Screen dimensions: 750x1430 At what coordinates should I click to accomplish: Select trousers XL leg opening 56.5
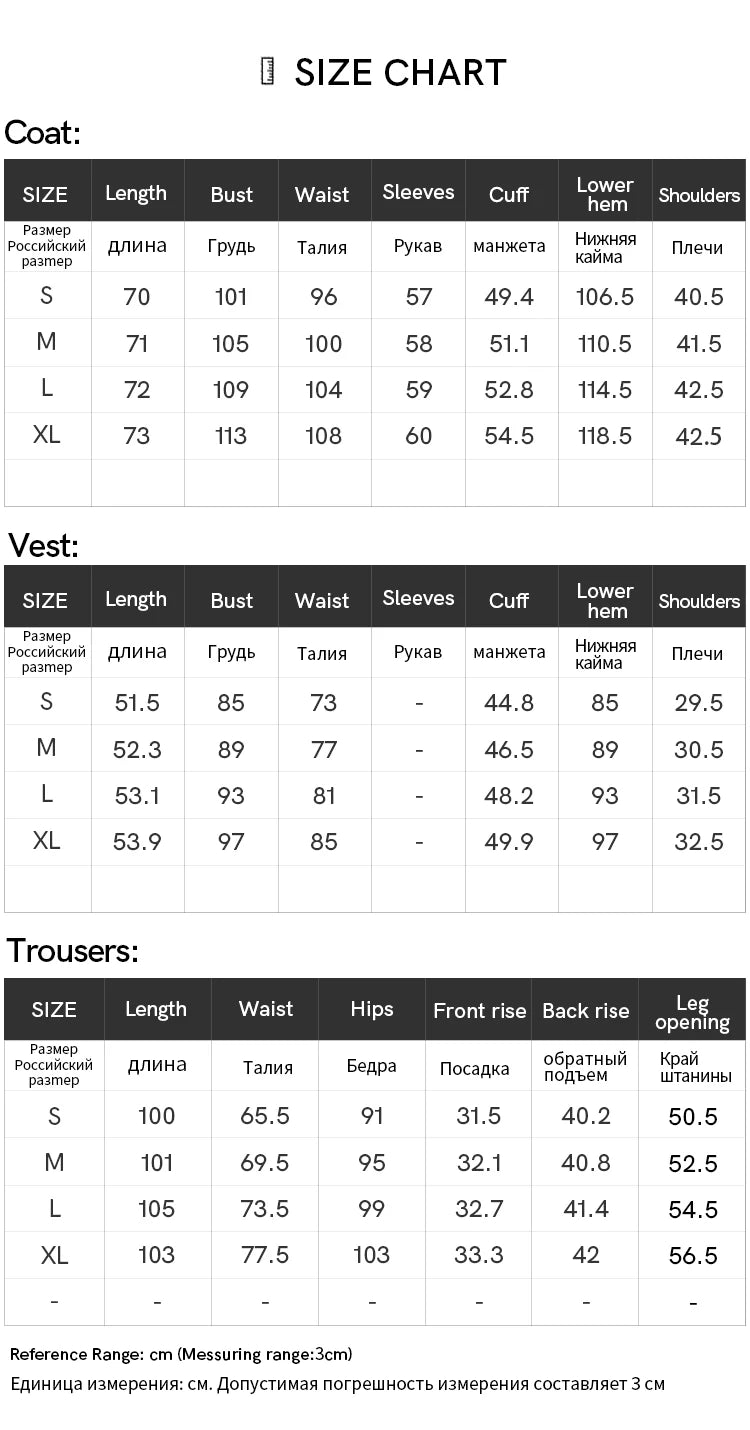[x=693, y=1256]
